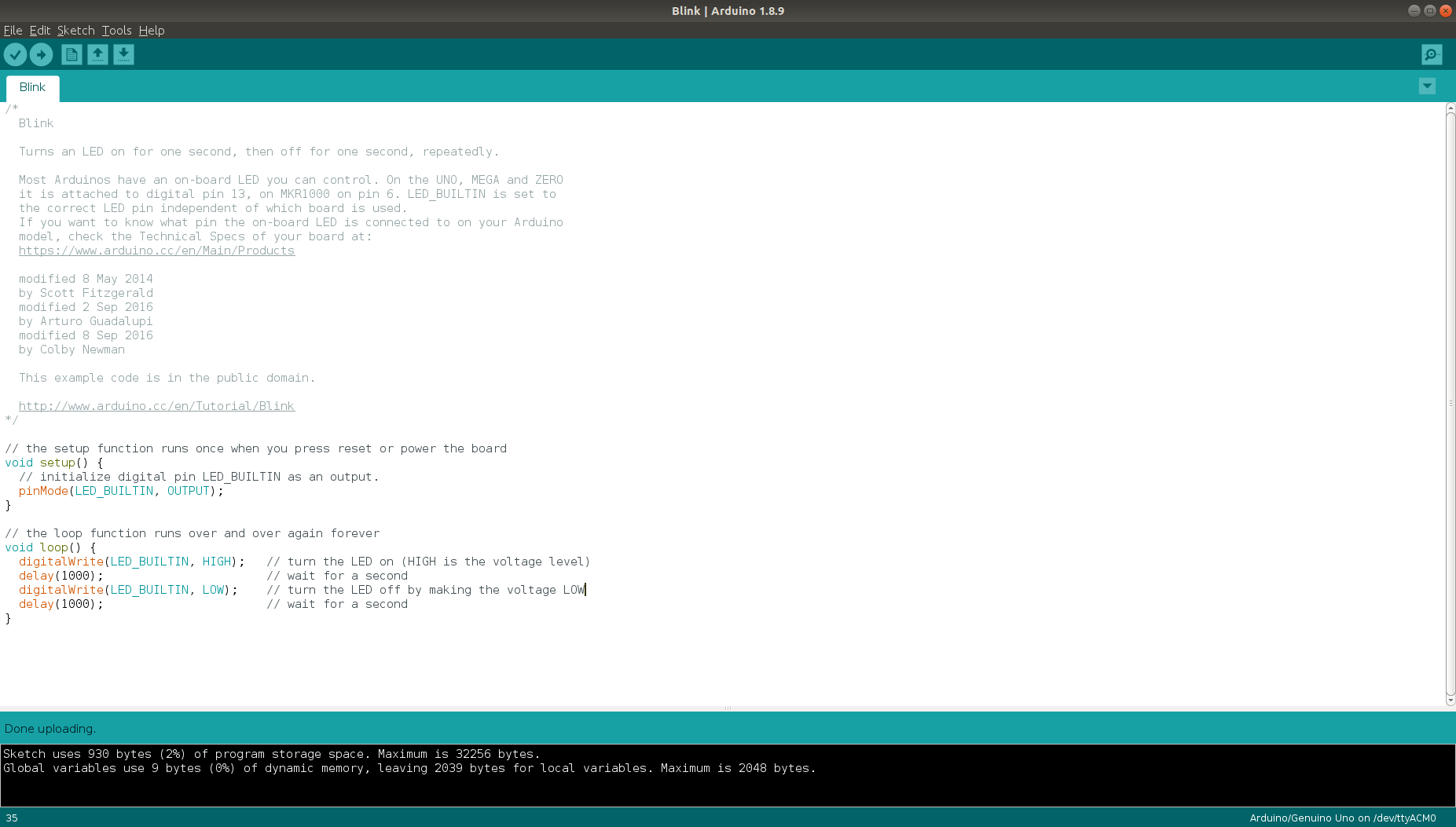Click the line number 35 in status bar
This screenshot has height=827, width=1456.
click(x=12, y=818)
